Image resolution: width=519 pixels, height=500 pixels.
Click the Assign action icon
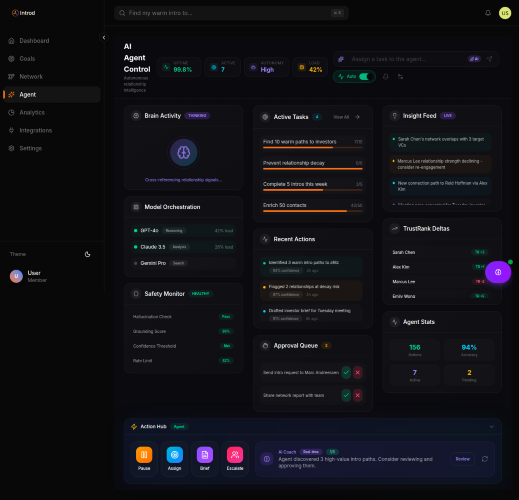coord(174,455)
